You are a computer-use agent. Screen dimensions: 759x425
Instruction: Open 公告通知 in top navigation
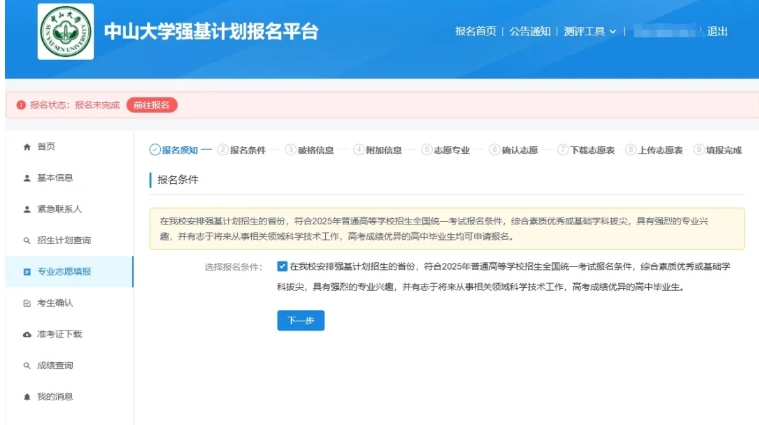coord(529,31)
